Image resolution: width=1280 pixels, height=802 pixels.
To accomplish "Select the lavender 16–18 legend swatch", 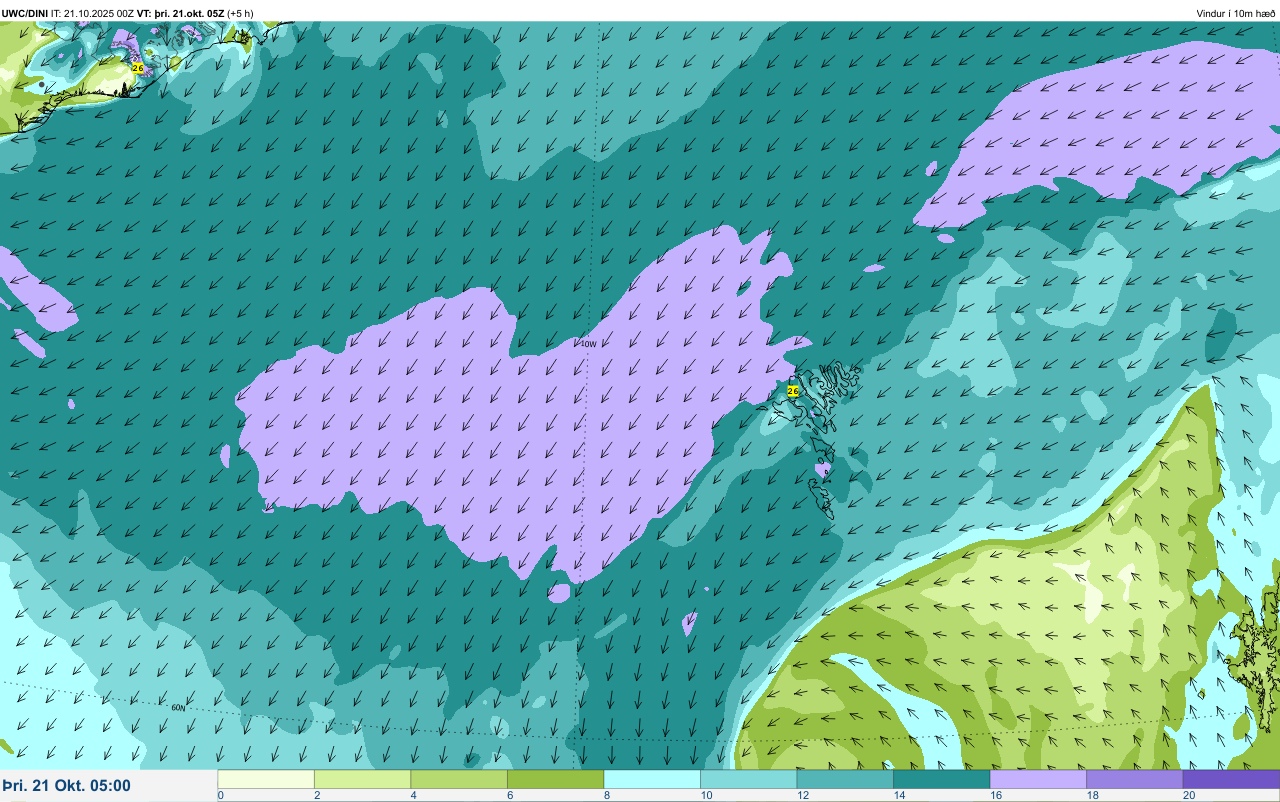I will point(1038,779).
